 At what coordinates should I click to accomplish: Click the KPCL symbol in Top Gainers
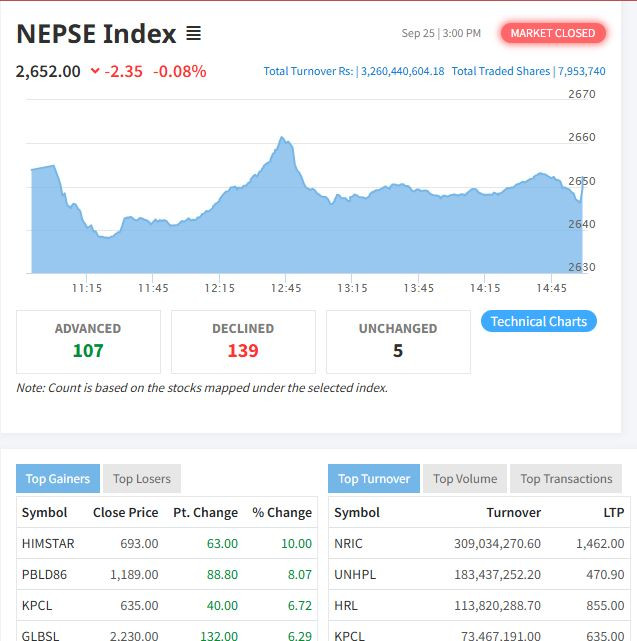tap(38, 606)
